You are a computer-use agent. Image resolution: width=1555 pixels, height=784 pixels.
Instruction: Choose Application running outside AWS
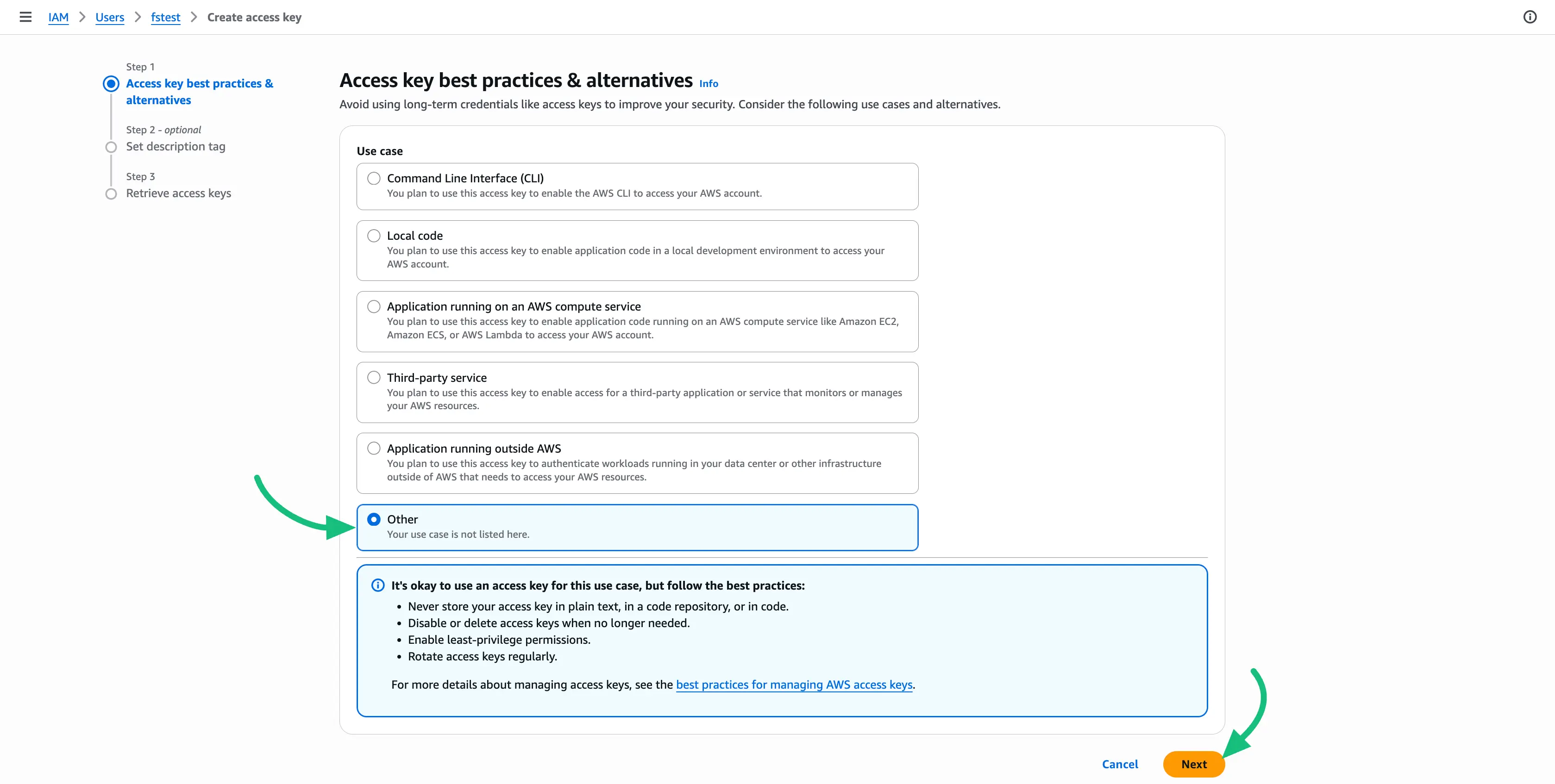click(x=374, y=448)
